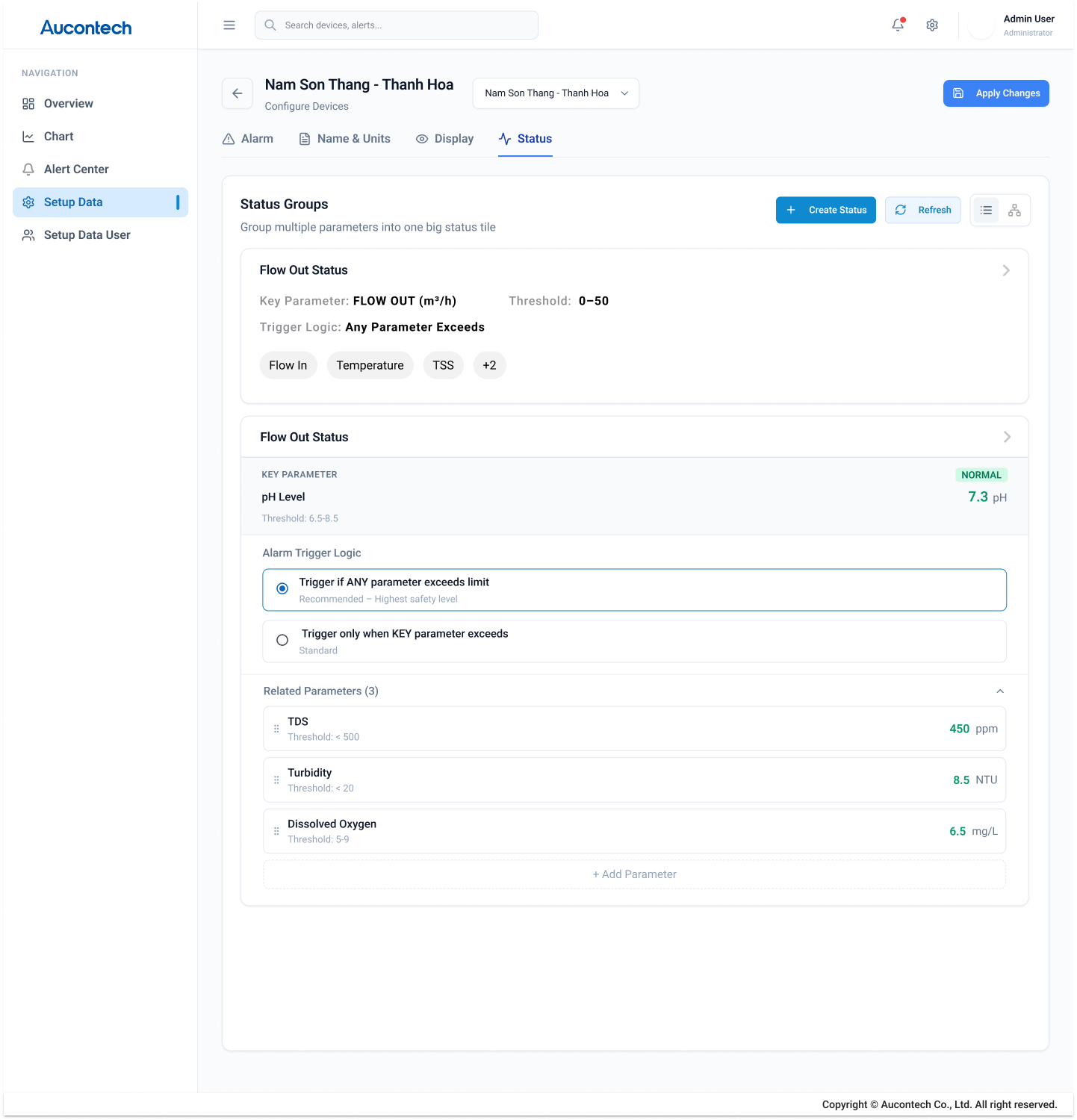Open notifications via the bell icon
1077x1120 pixels.
point(897,25)
